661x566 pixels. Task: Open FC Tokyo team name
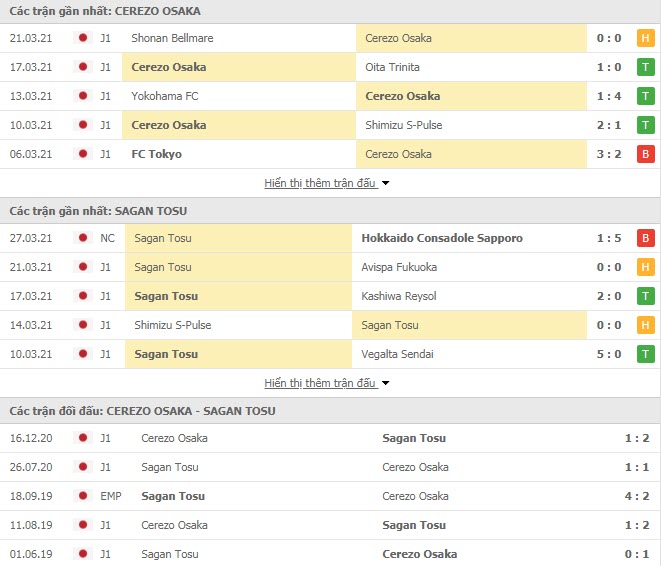click(156, 154)
